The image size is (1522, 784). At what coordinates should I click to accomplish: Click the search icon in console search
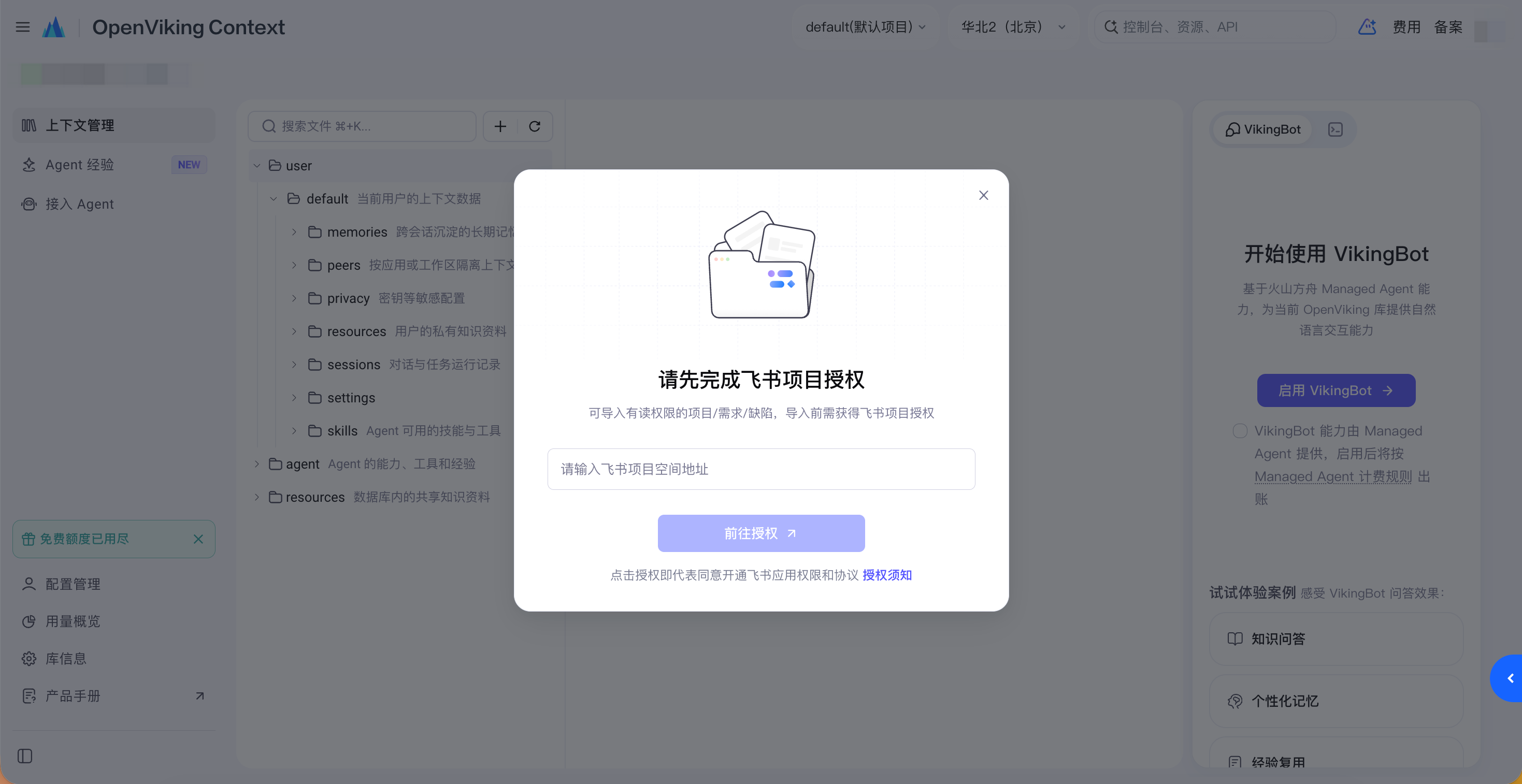1111,27
